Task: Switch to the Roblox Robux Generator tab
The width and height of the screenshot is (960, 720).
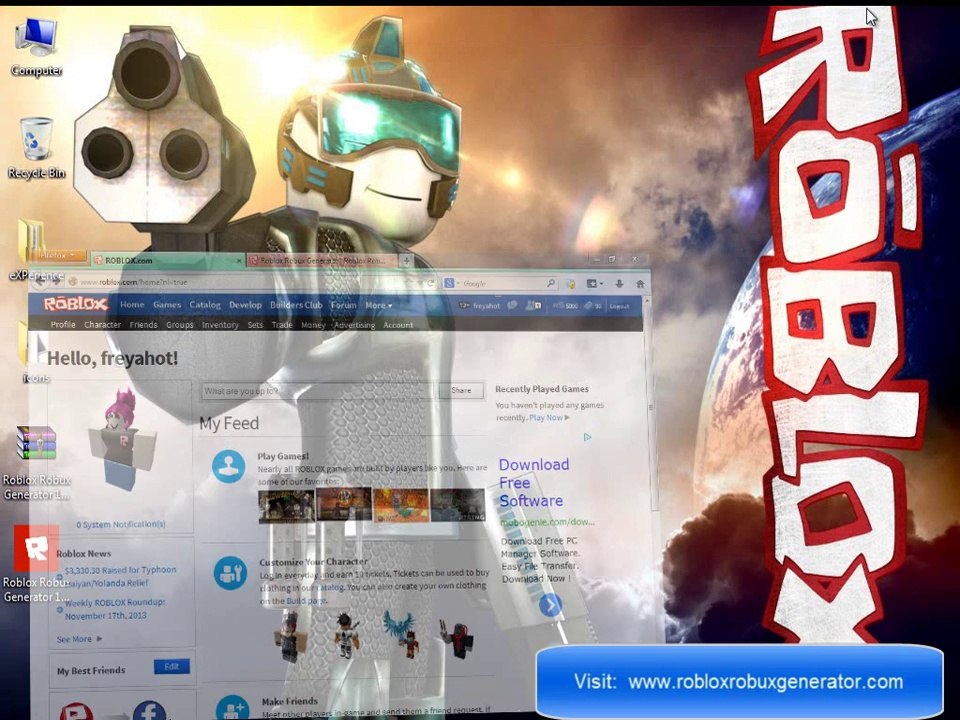Action: (322, 260)
